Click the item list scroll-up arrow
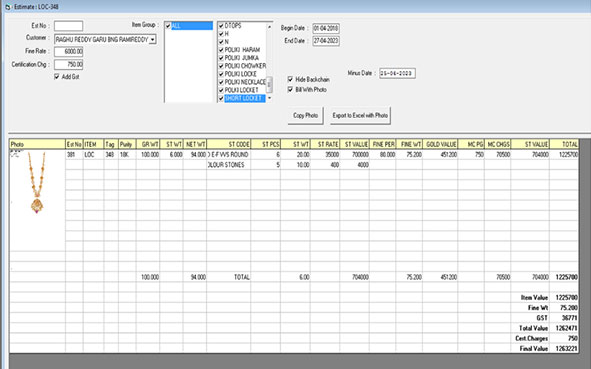 269,26
